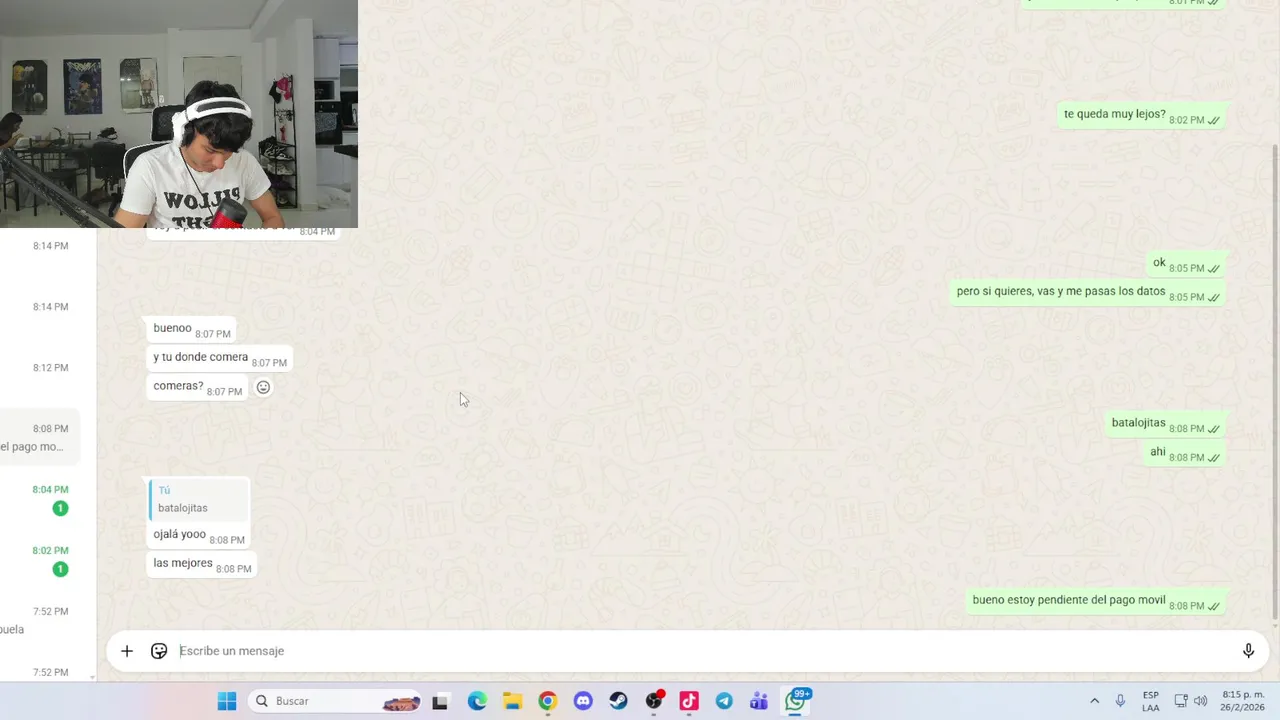1280x720 pixels.
Task: Open Microsoft Teams from the taskbar
Action: pos(759,701)
